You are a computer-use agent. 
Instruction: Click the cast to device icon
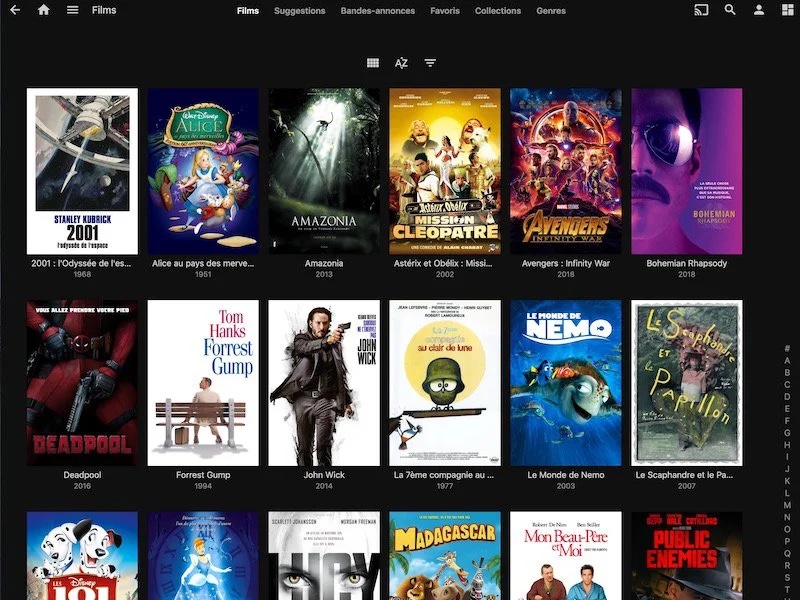[x=701, y=10]
